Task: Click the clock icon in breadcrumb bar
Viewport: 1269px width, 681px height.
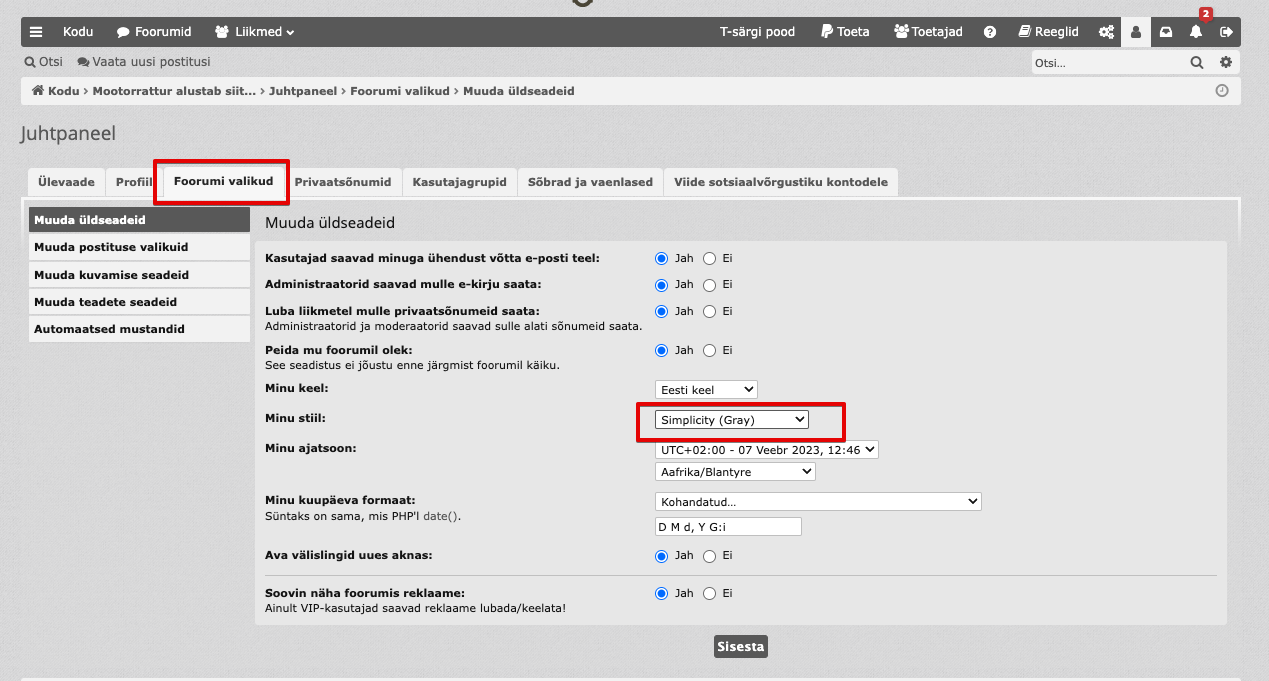Action: tap(1222, 91)
